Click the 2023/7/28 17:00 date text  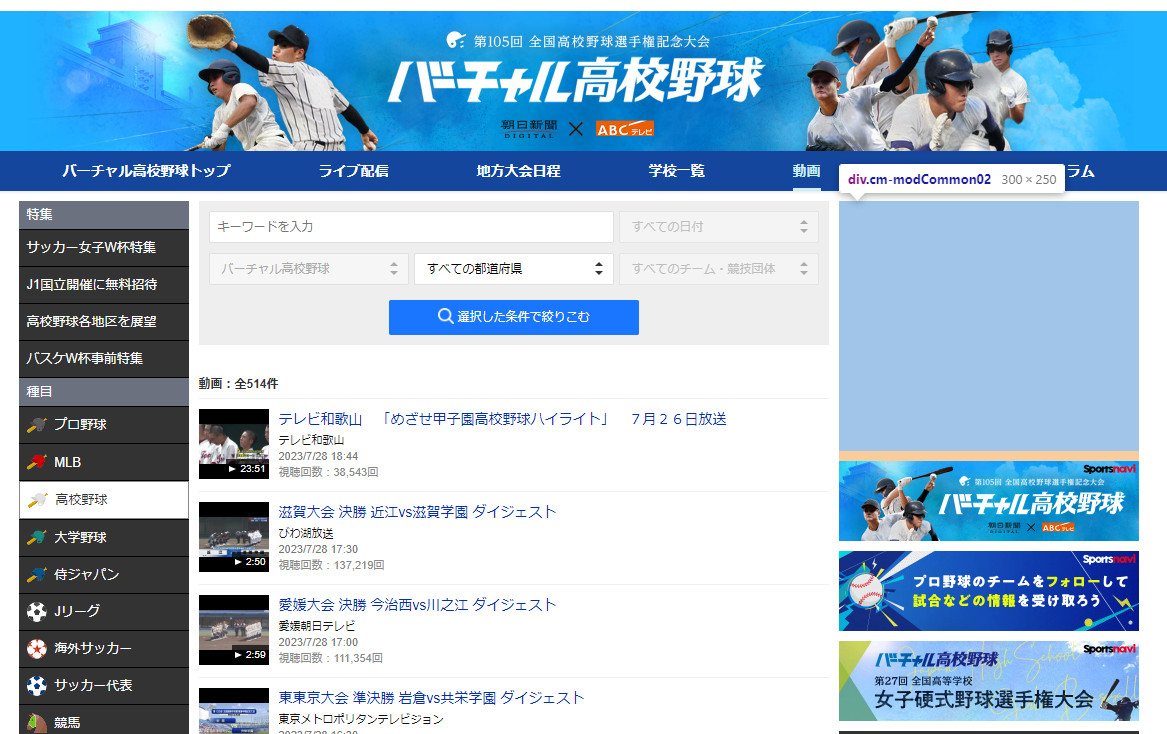coord(318,642)
